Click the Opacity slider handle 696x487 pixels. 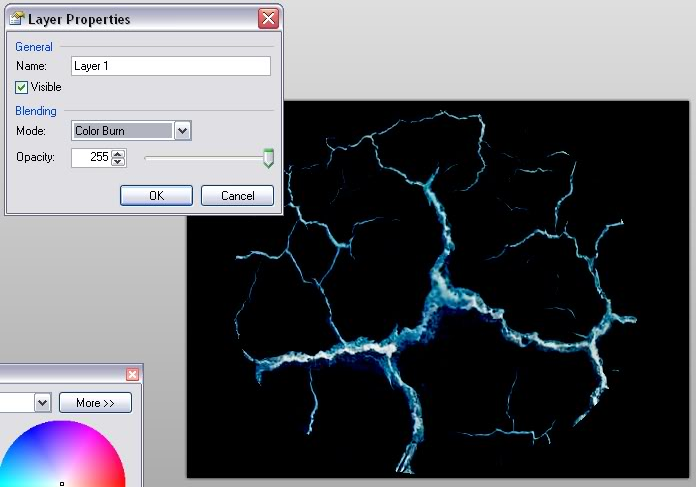[268, 158]
